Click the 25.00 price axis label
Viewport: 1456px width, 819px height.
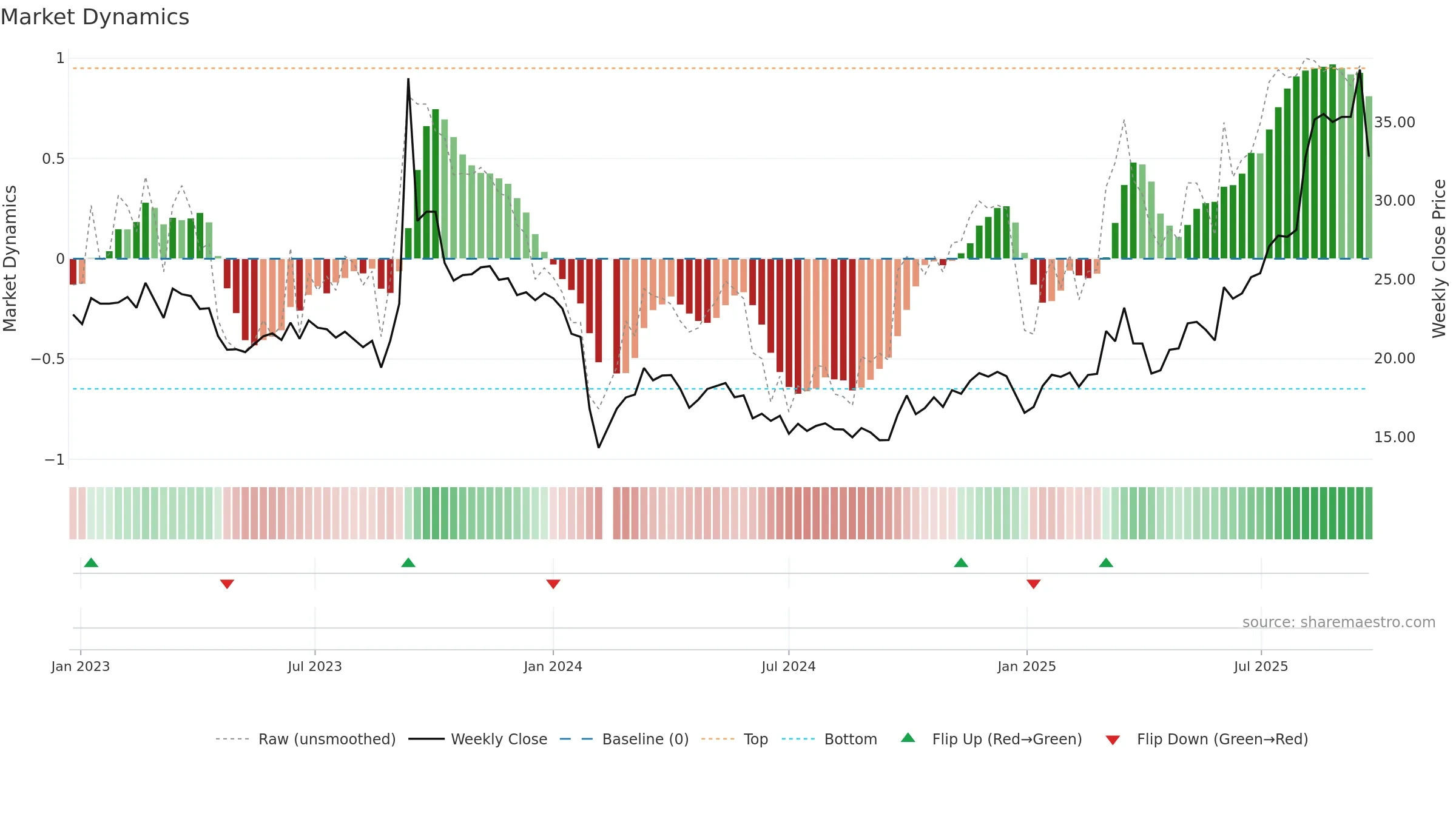point(1395,279)
